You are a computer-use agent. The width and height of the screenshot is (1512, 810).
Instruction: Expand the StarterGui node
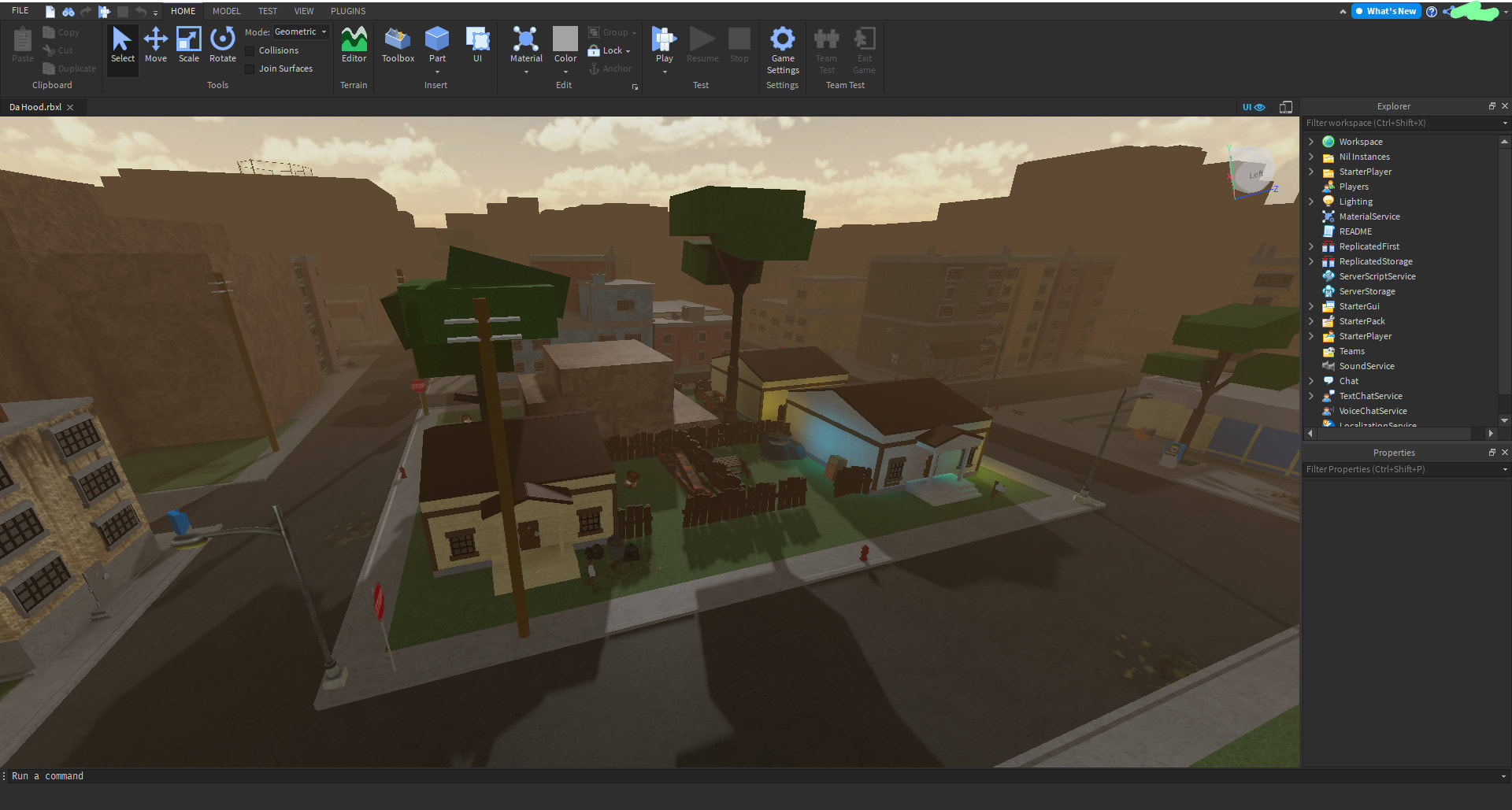coord(1311,306)
